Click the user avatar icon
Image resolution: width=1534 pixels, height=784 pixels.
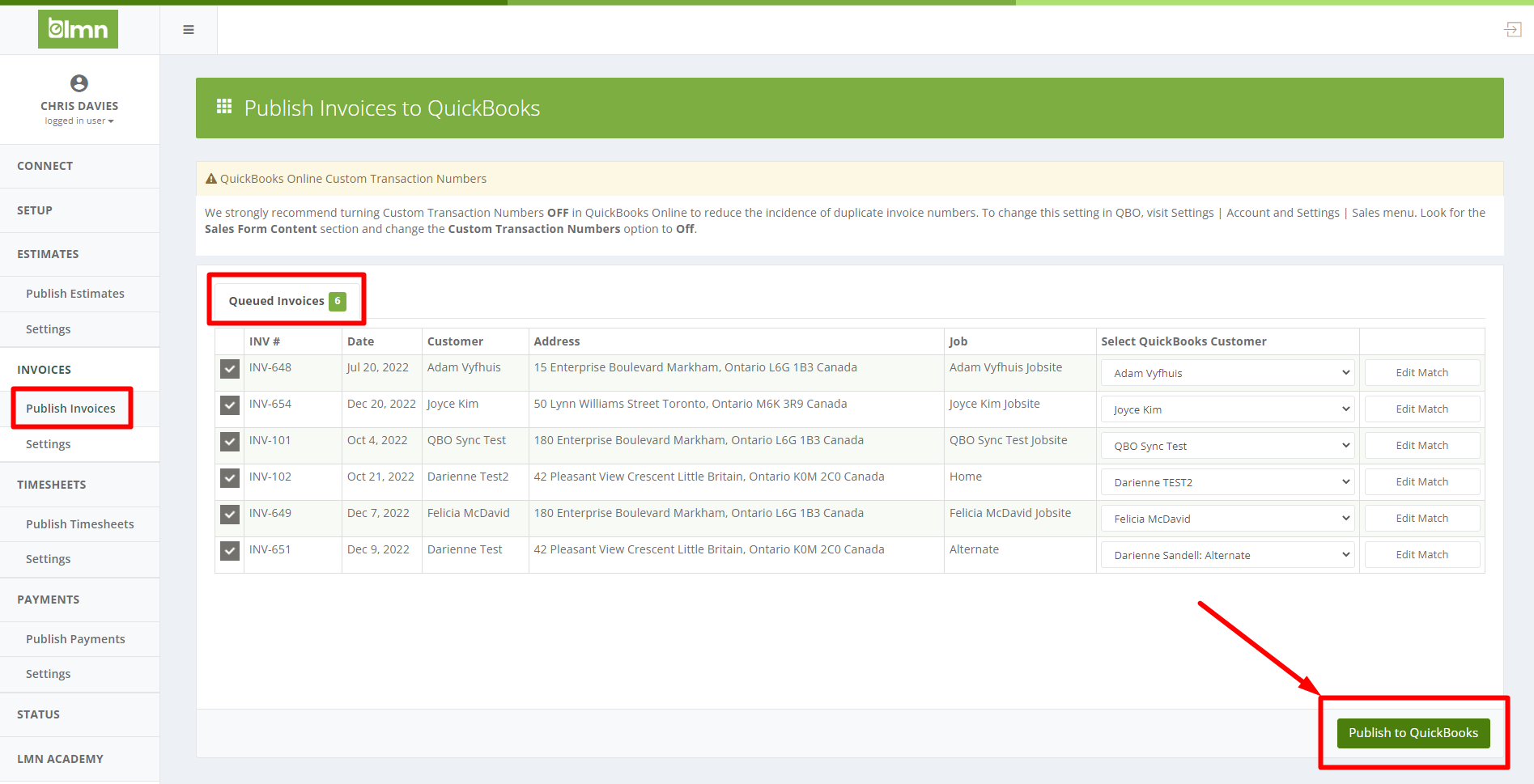point(79,83)
